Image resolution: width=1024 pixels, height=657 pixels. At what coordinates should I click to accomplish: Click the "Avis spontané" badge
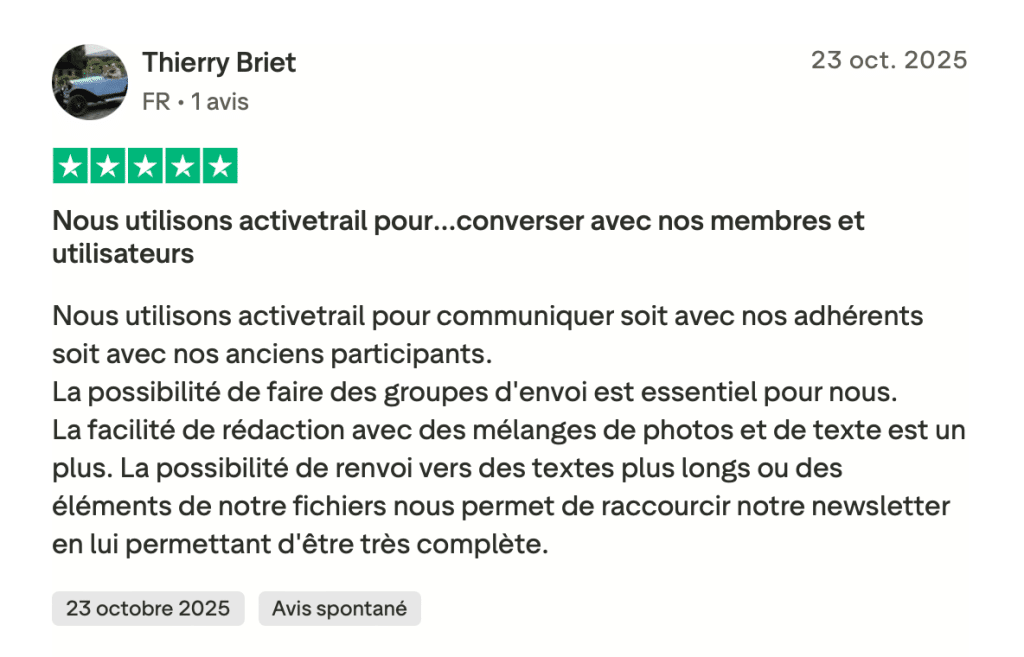(x=339, y=608)
